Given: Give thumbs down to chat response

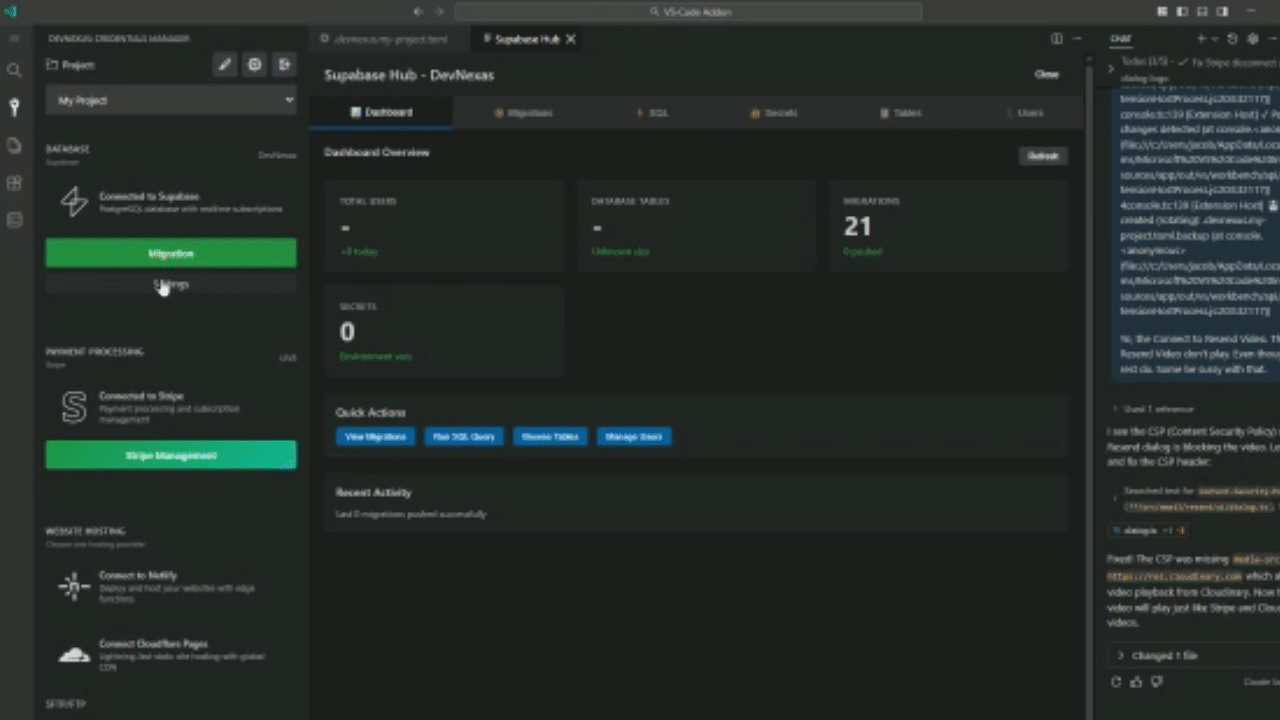Looking at the screenshot, I should point(1157,682).
